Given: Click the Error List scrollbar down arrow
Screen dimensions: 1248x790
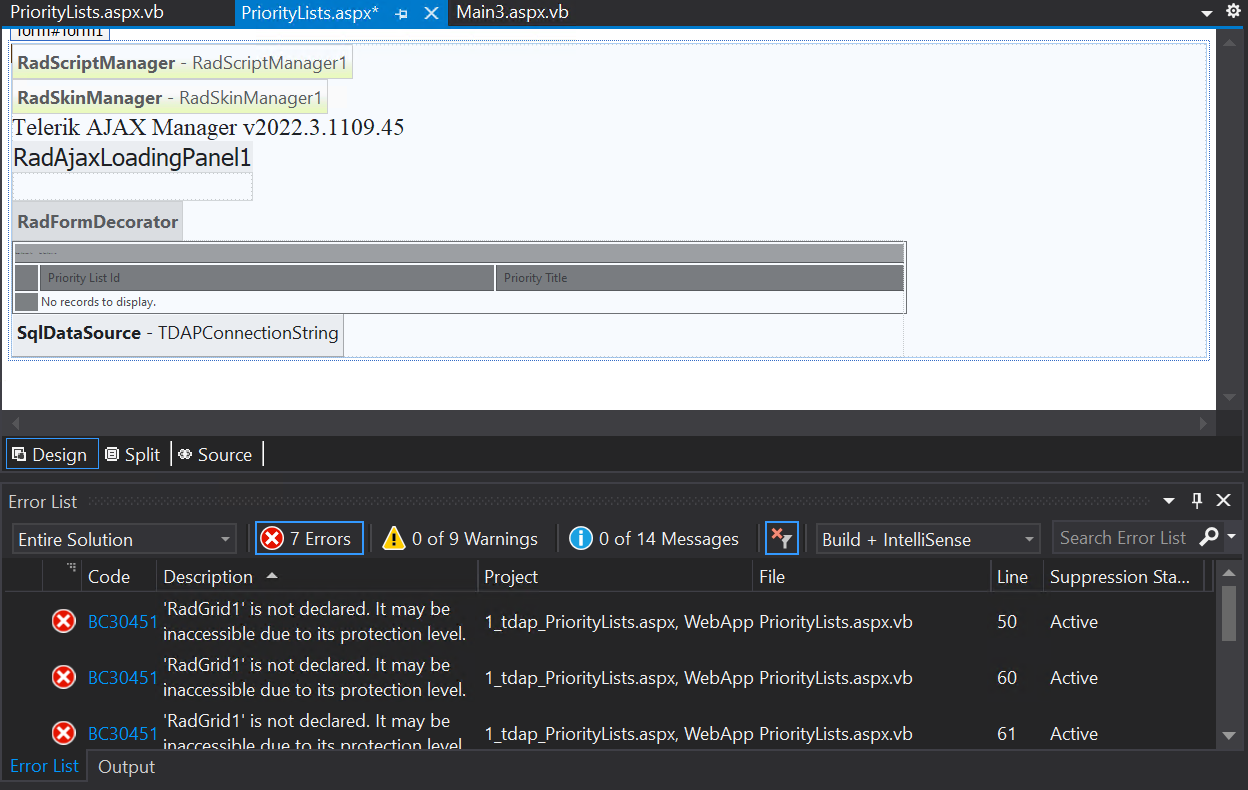Looking at the screenshot, I should click(1229, 737).
